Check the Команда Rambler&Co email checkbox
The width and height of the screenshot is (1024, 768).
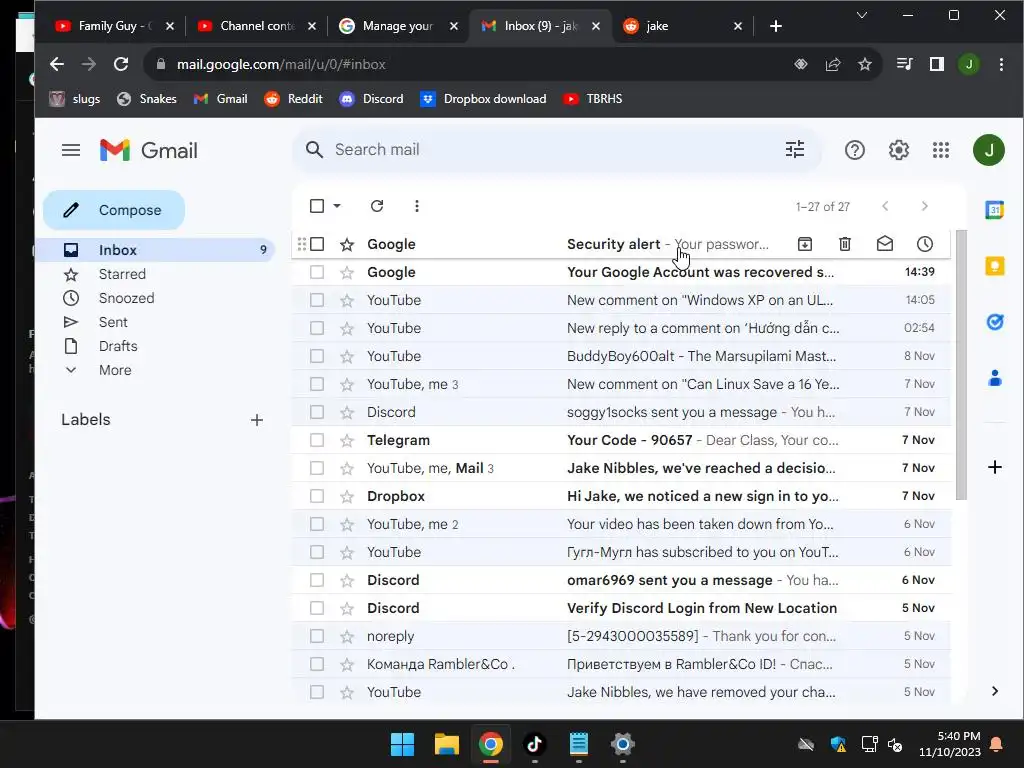[317, 664]
